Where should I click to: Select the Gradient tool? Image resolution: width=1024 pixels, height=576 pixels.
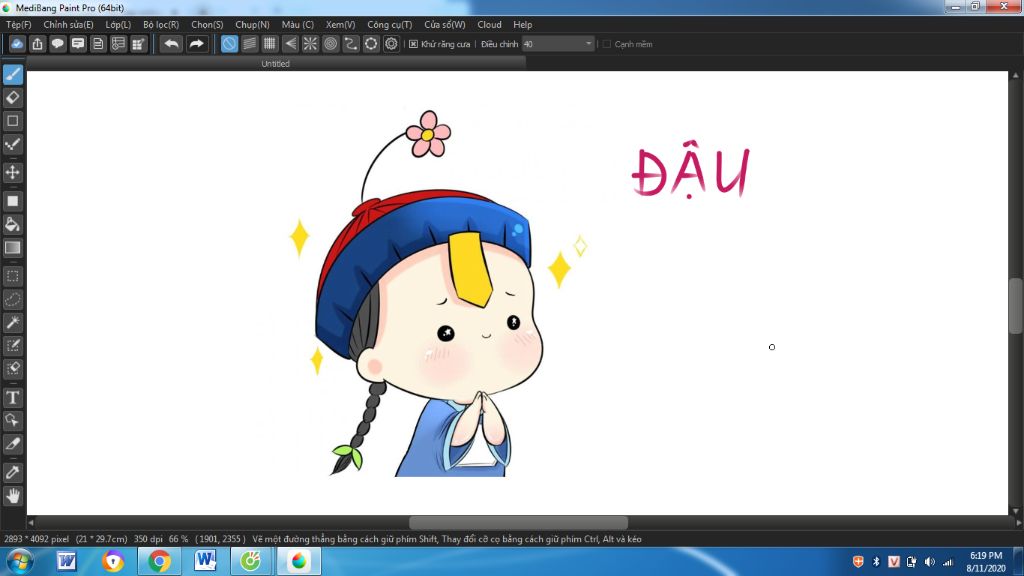[13, 248]
